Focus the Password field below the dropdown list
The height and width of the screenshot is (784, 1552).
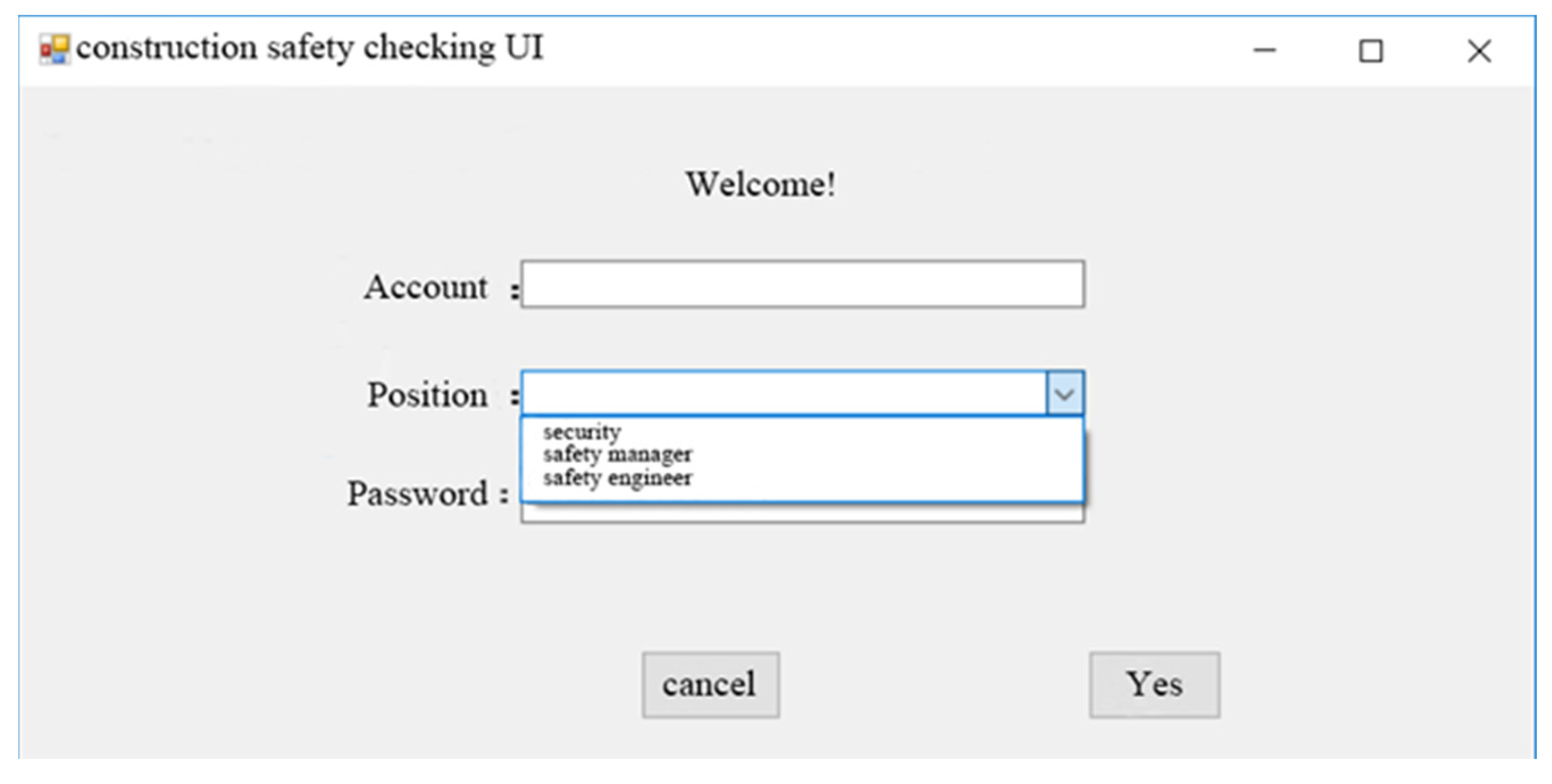802,513
